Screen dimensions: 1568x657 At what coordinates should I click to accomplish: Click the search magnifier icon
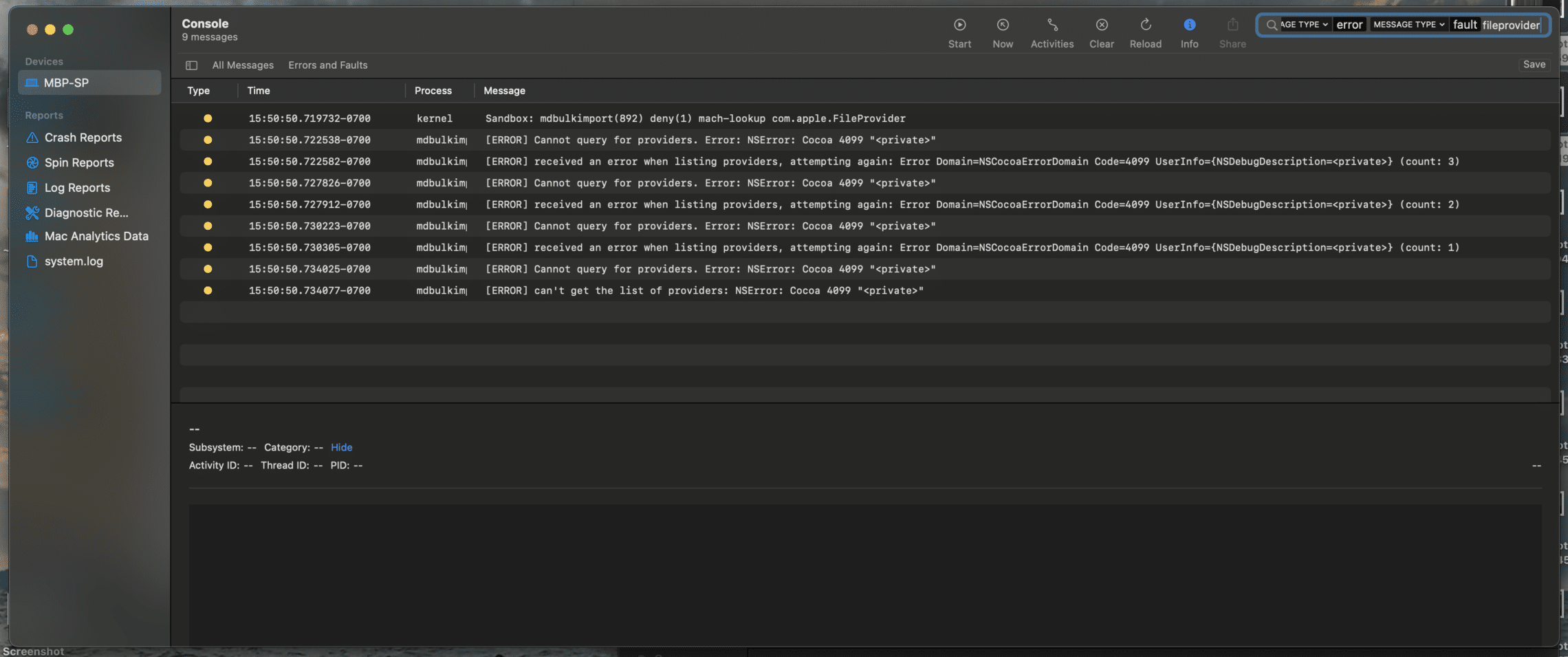tap(1272, 25)
